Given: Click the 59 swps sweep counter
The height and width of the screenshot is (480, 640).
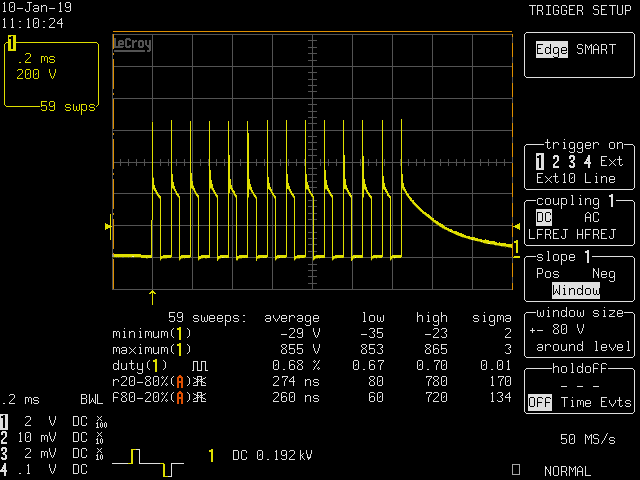Looking at the screenshot, I should pos(68,107).
